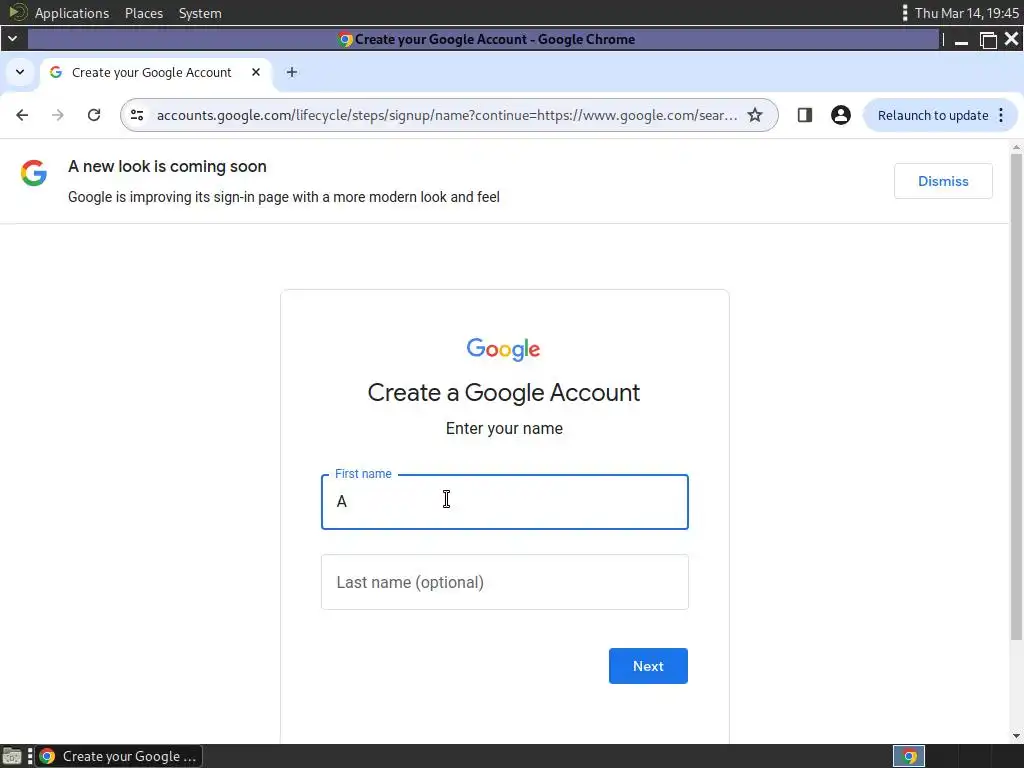The image size is (1024, 768).
Task: Click the panel handle dots near the clock
Action: coord(904,13)
